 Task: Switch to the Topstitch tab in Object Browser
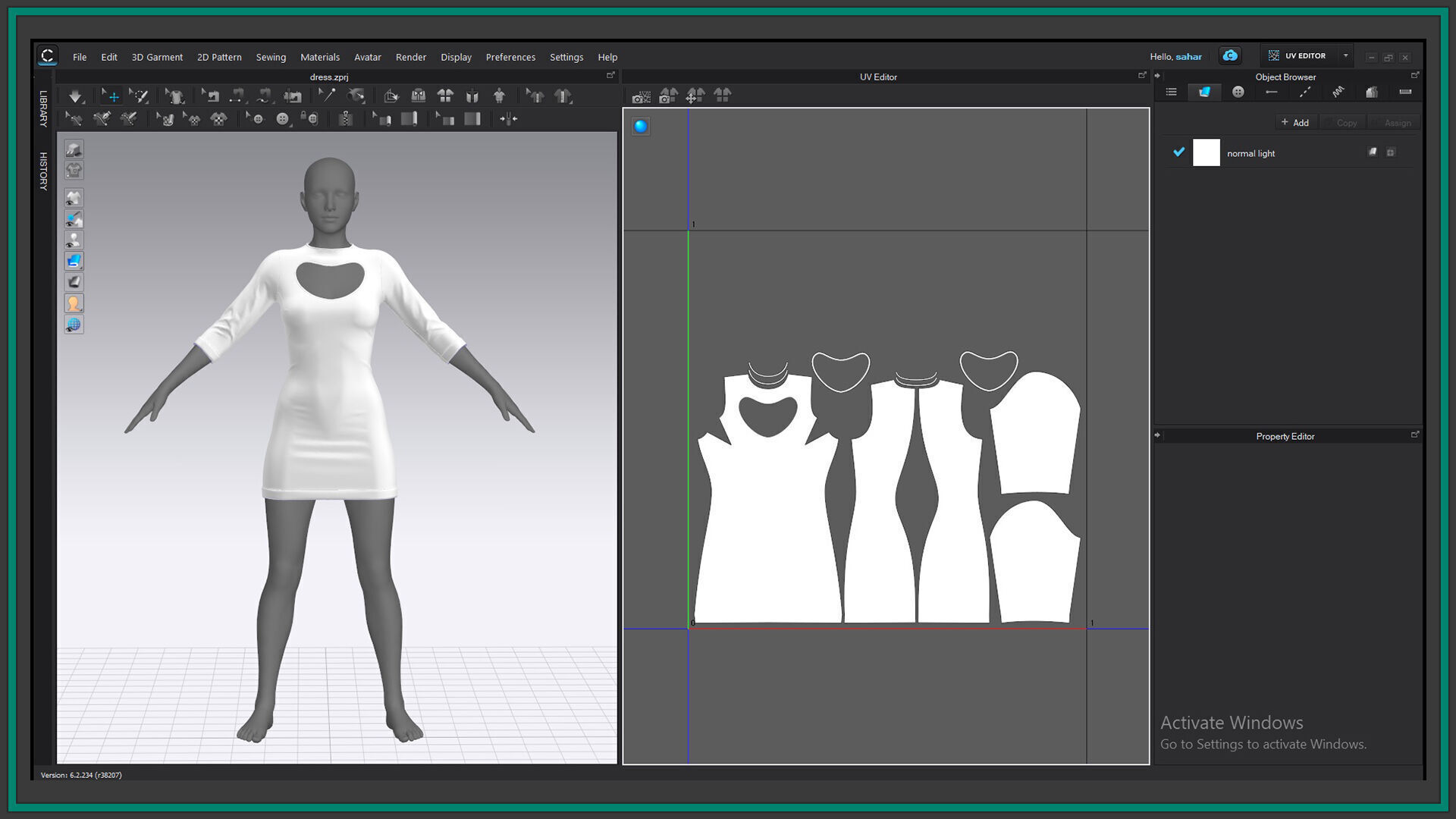coord(1305,93)
